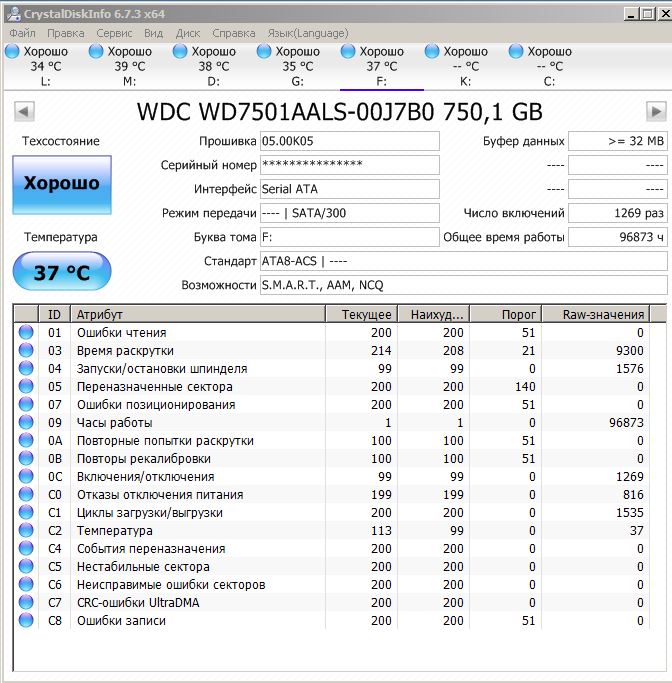Screen dimensions: 672x683
Task: Click the masked Серийный номер field
Action: point(350,165)
